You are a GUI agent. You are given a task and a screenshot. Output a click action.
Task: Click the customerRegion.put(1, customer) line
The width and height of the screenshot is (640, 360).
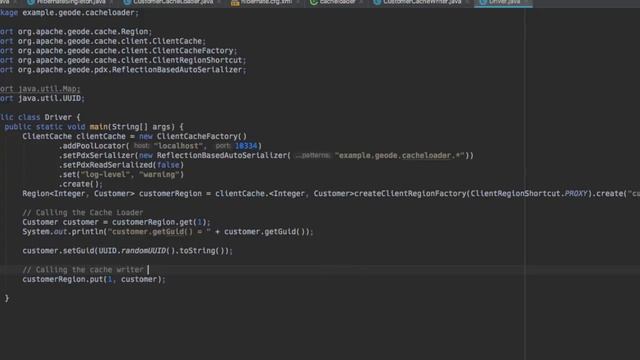click(x=94, y=279)
